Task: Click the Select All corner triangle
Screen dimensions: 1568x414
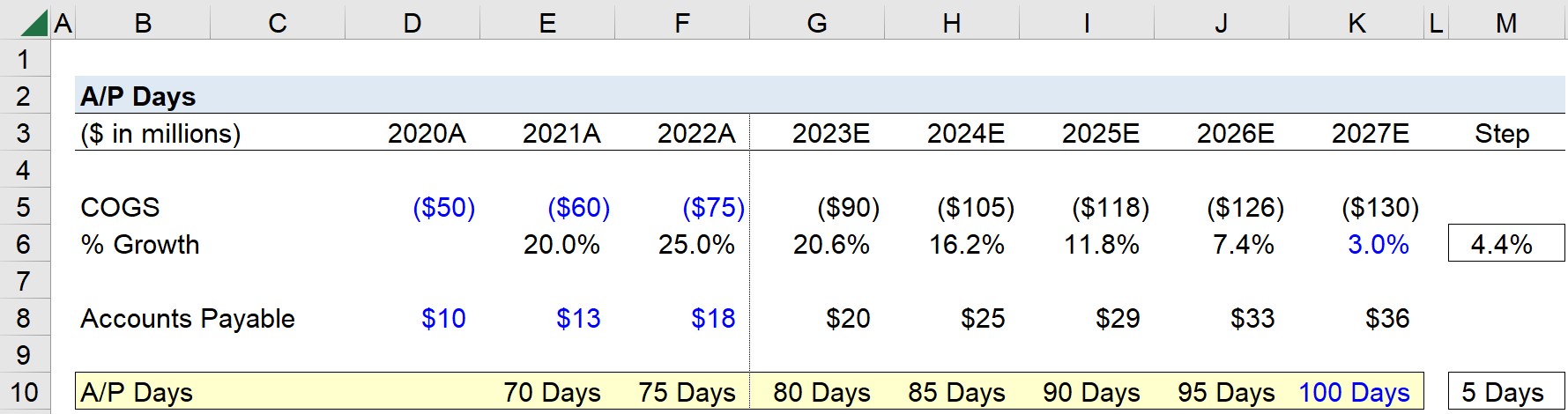Action: tap(33, 23)
